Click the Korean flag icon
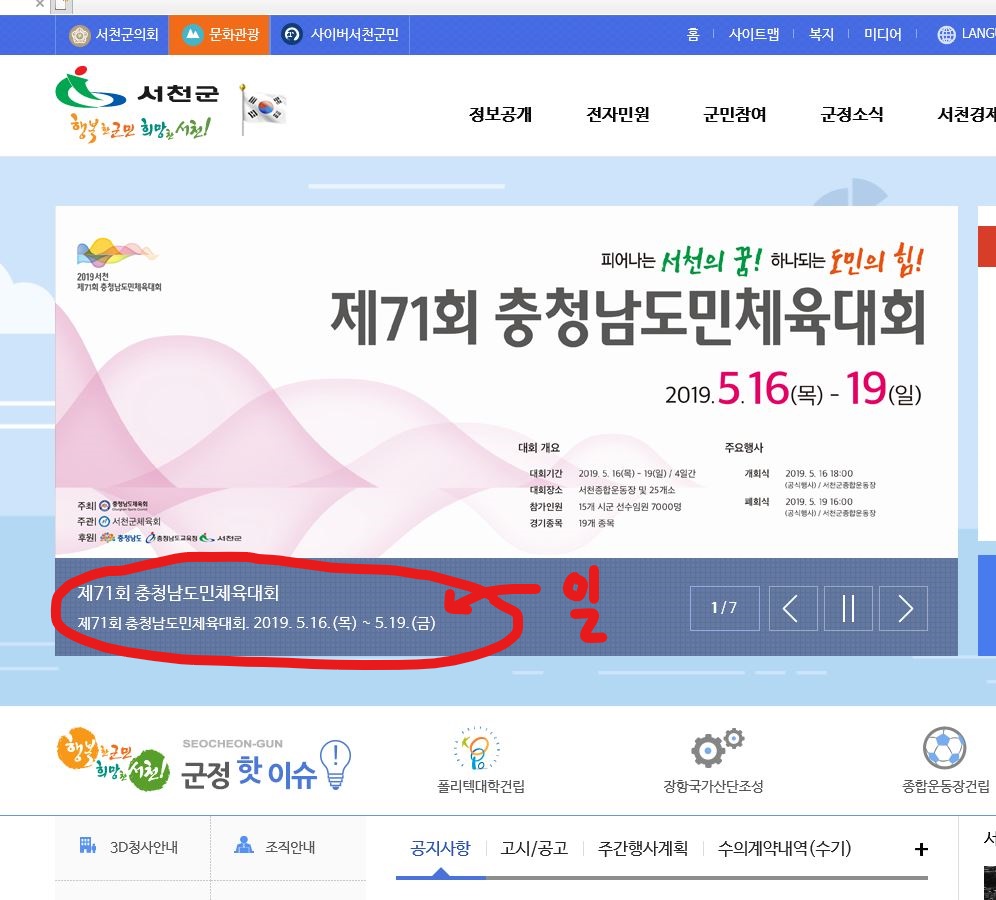Image resolution: width=996 pixels, height=900 pixels. [x=263, y=109]
